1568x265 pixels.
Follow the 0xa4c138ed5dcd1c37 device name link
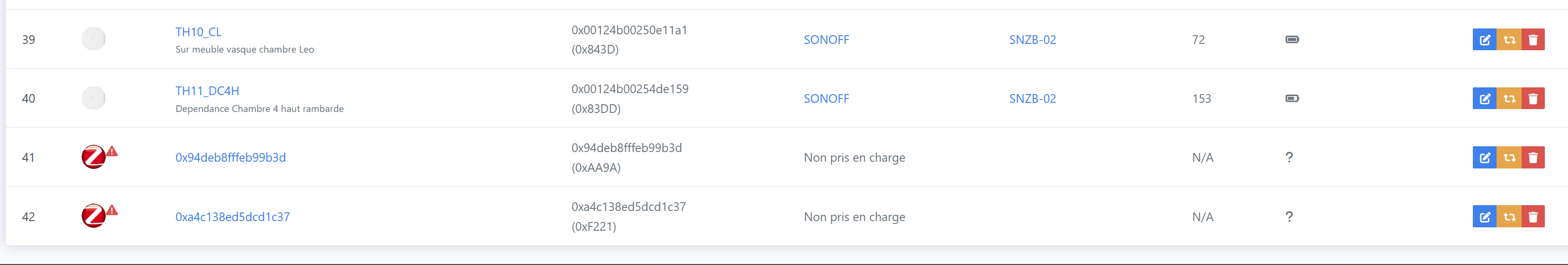(232, 216)
